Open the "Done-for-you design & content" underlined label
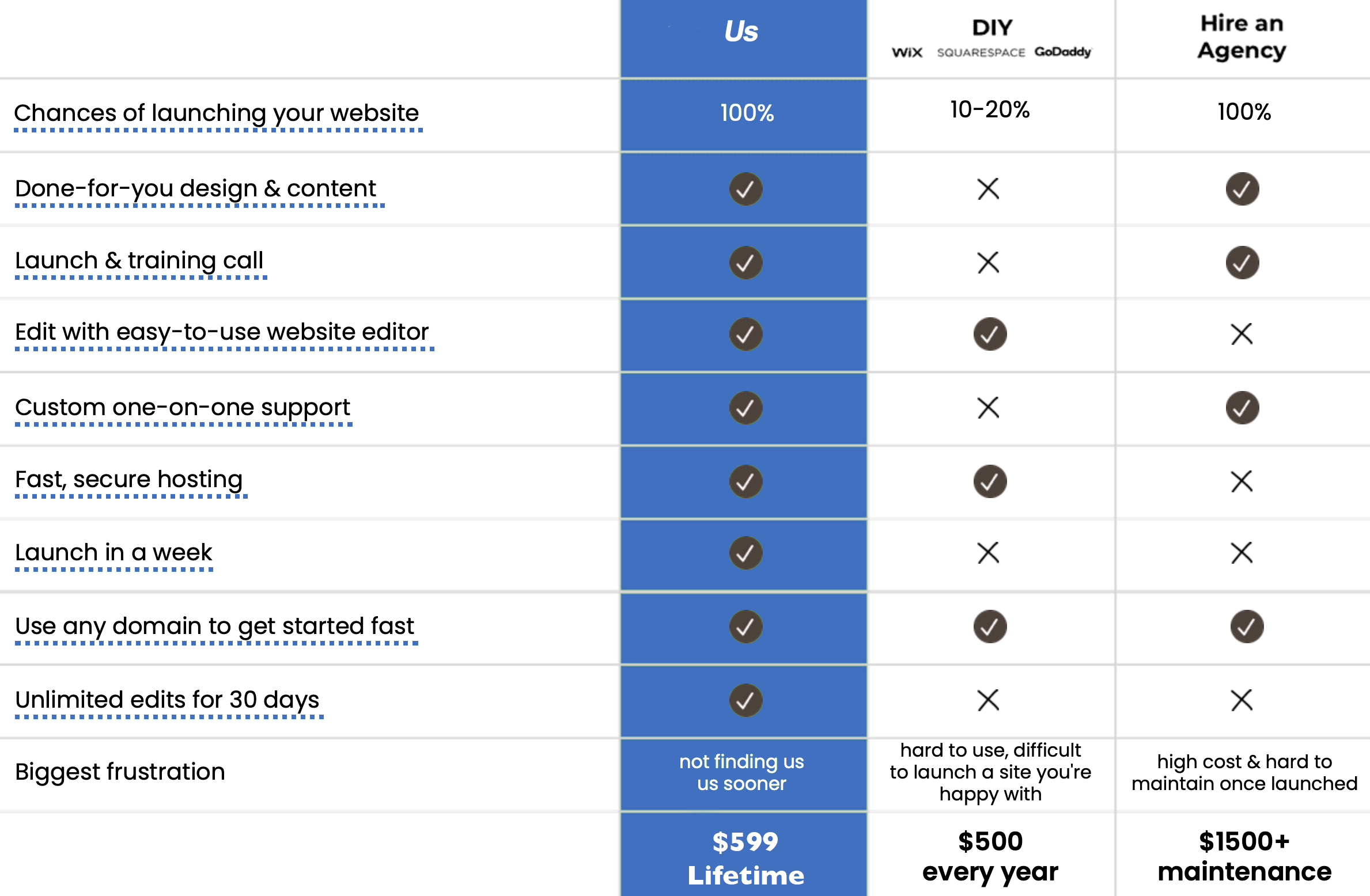 click(196, 189)
